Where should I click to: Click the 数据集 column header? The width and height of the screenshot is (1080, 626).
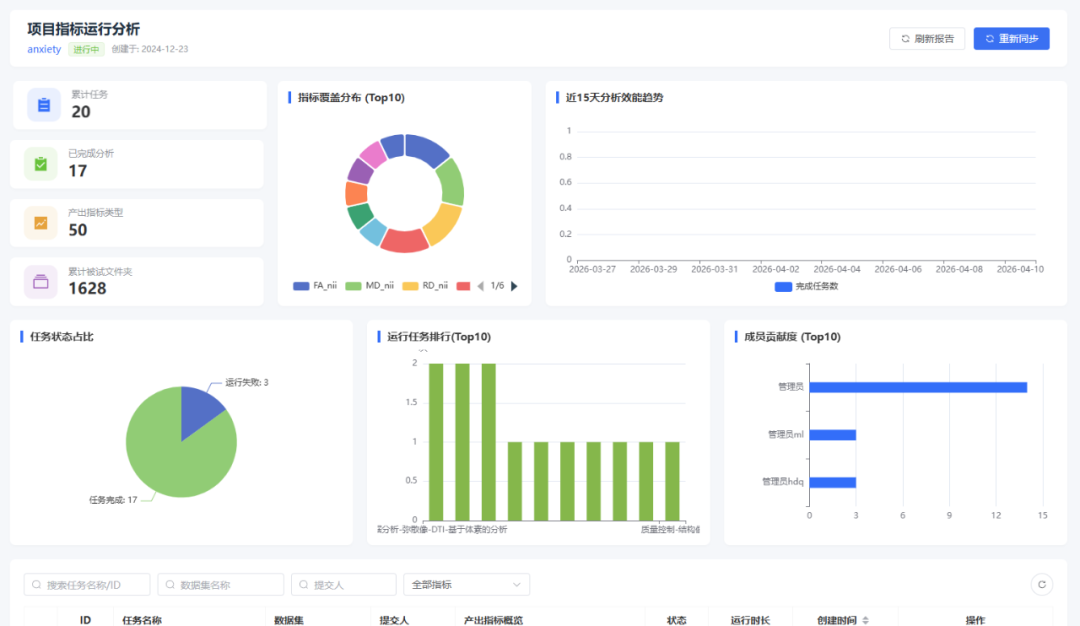tap(289, 620)
